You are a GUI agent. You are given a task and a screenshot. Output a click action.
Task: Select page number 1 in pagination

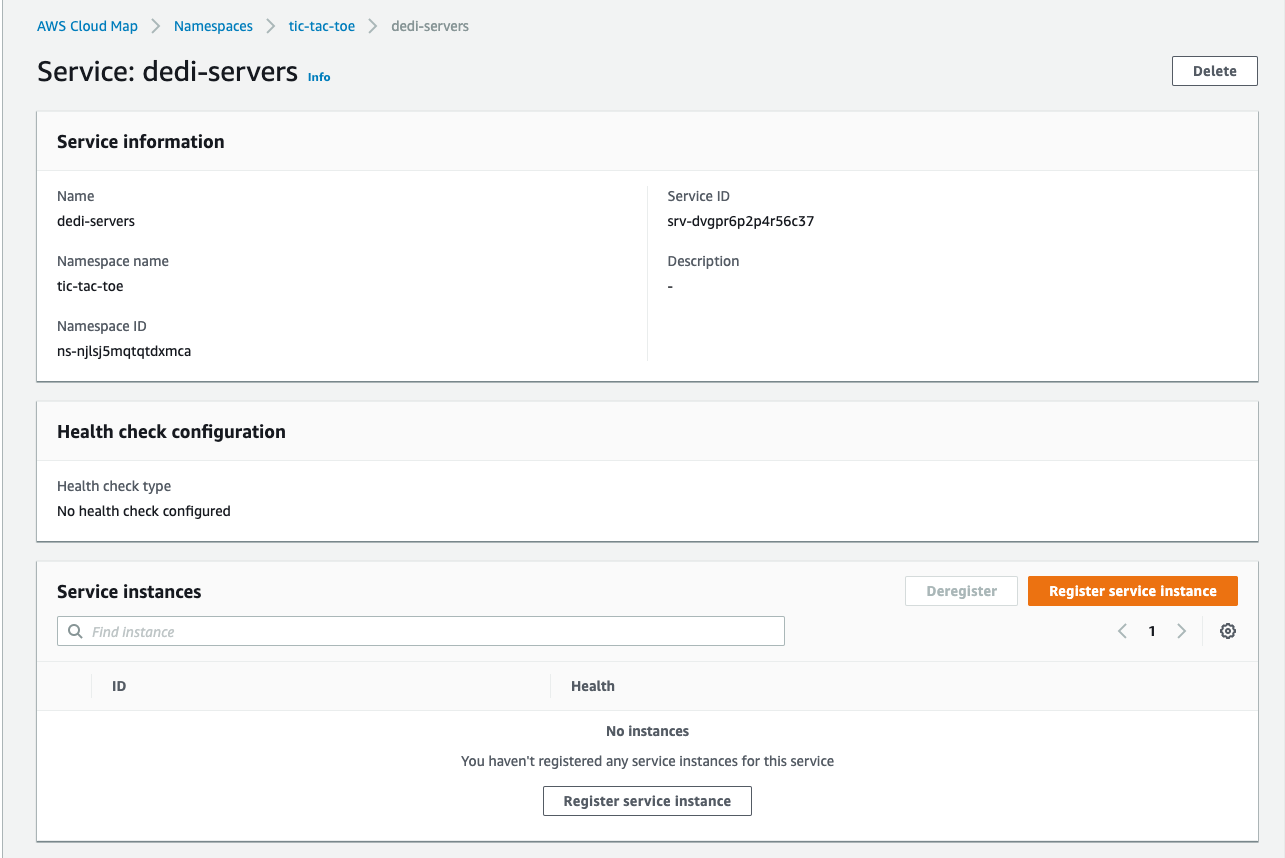pyautogui.click(x=1152, y=631)
